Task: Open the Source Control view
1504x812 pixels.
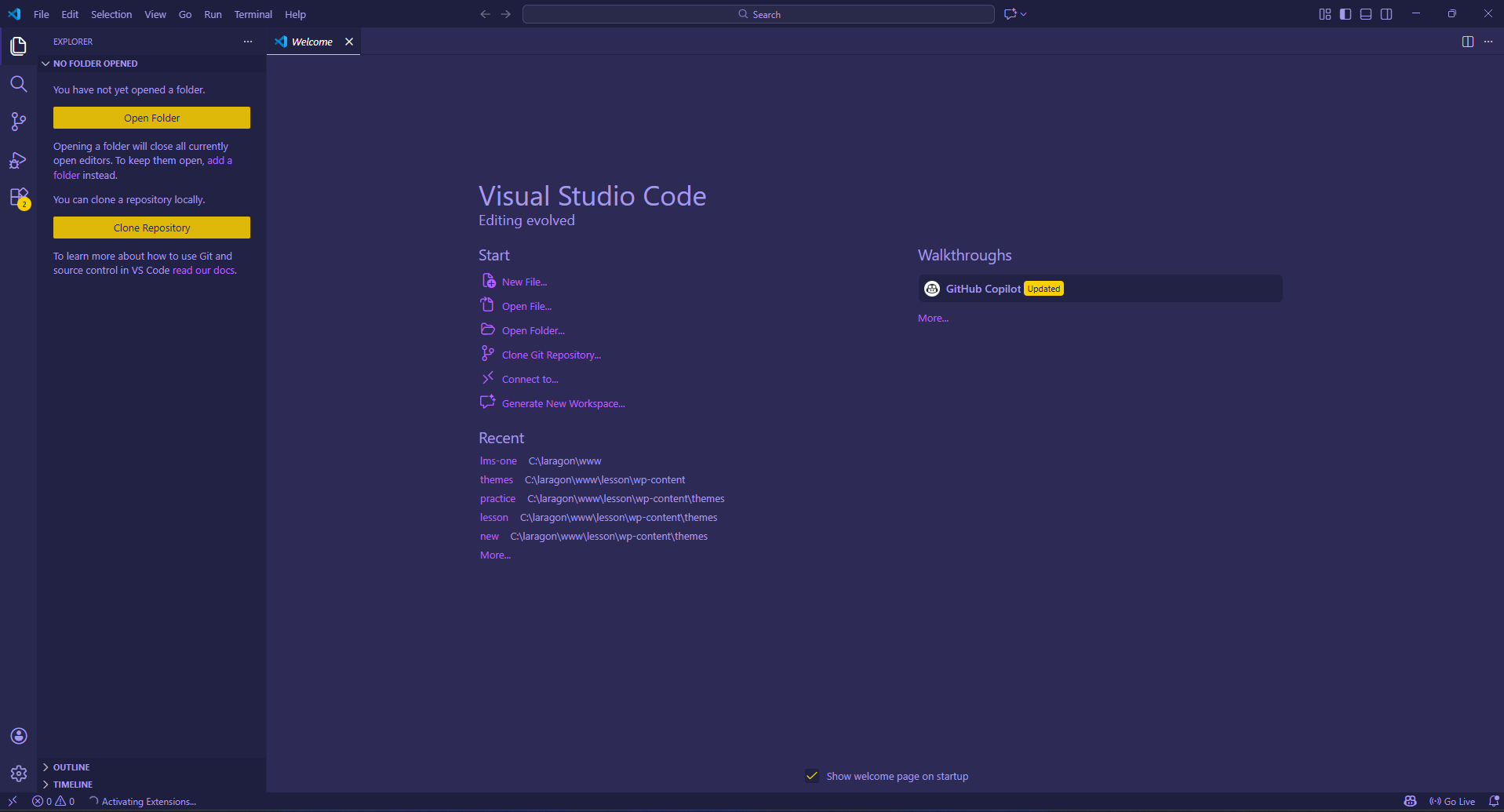Action: [x=18, y=122]
